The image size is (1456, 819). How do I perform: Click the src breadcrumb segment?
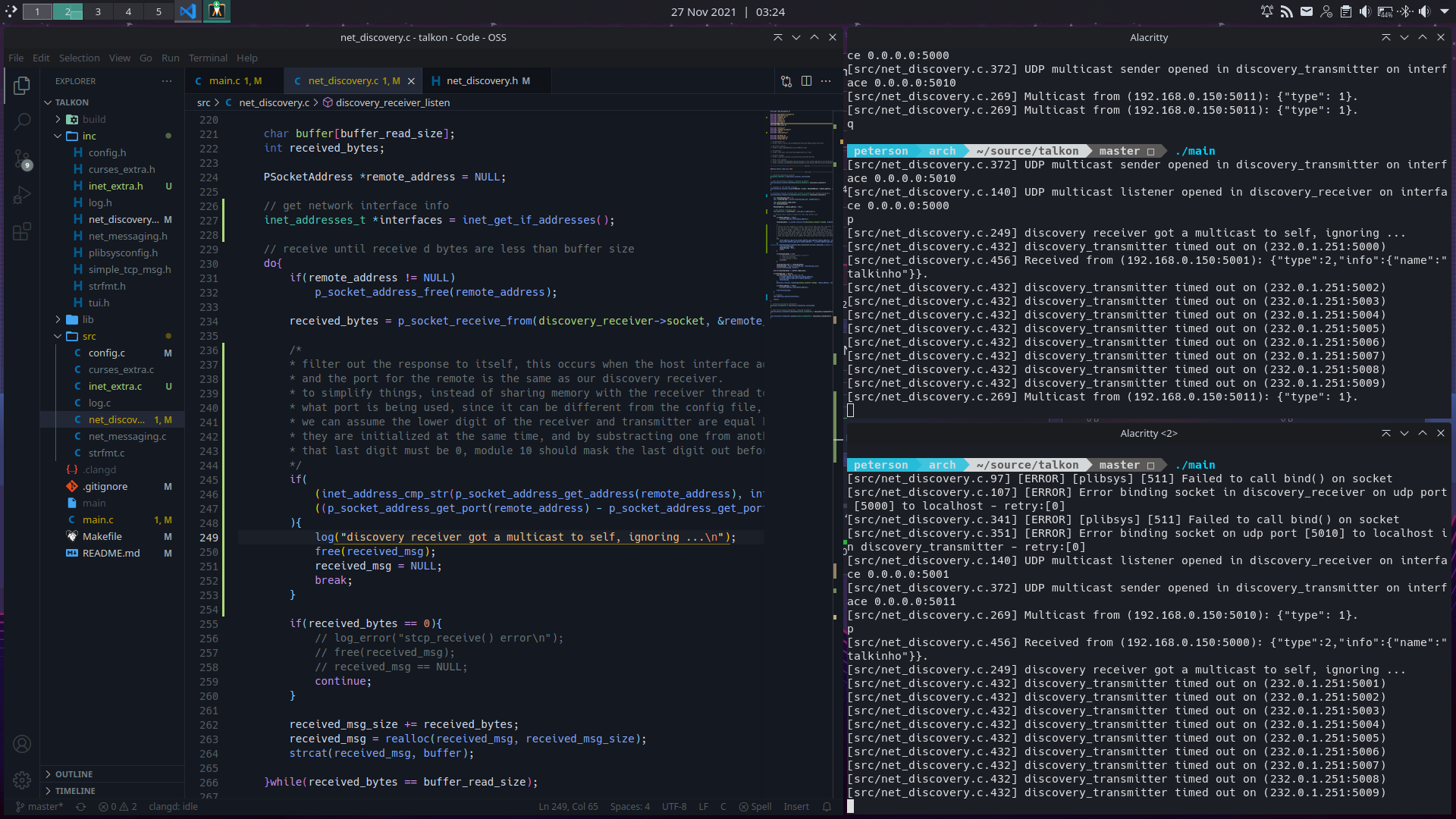tap(203, 102)
